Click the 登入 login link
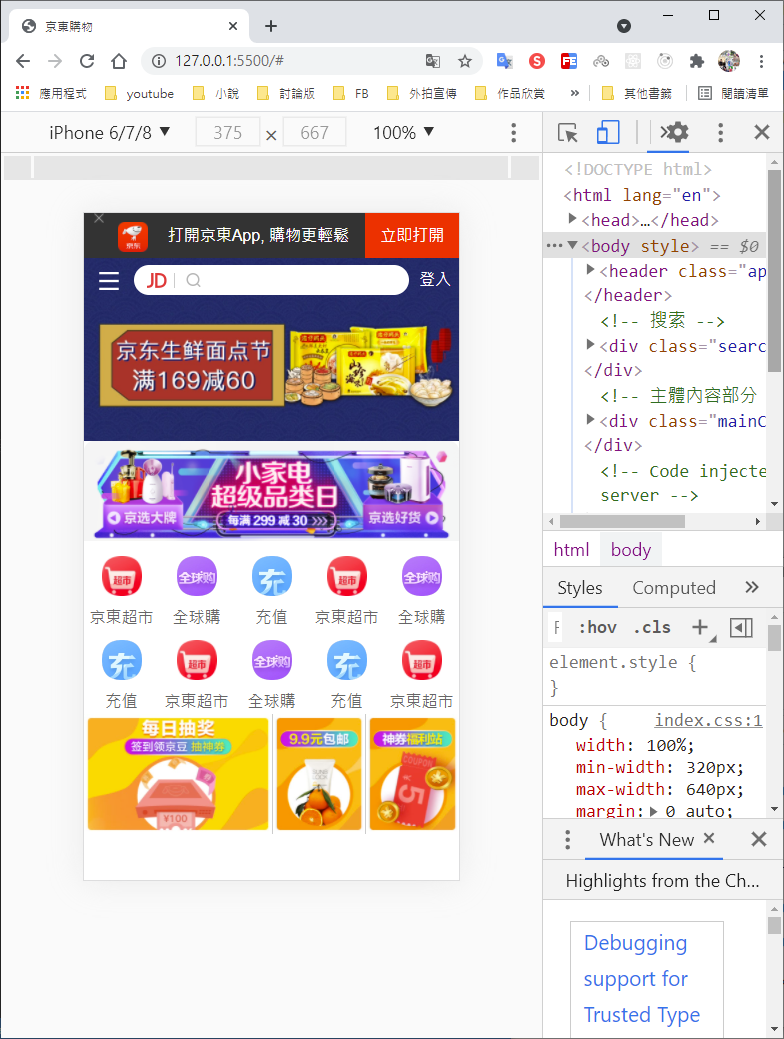 tap(435, 280)
